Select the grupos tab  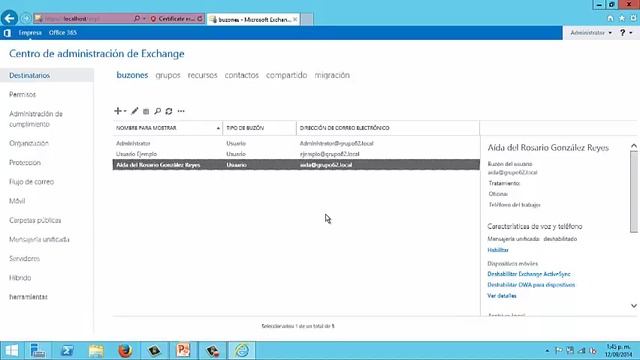coord(168,75)
